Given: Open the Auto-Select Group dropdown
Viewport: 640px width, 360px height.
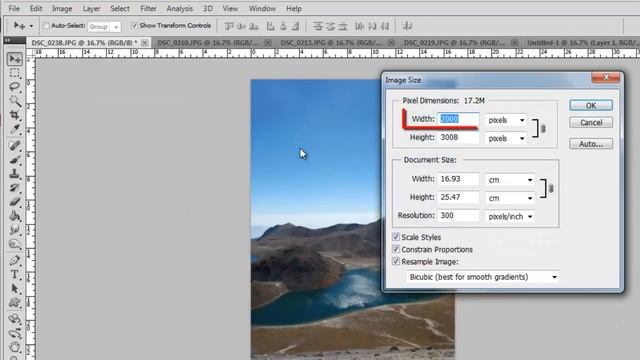Looking at the screenshot, I should click(104, 27).
